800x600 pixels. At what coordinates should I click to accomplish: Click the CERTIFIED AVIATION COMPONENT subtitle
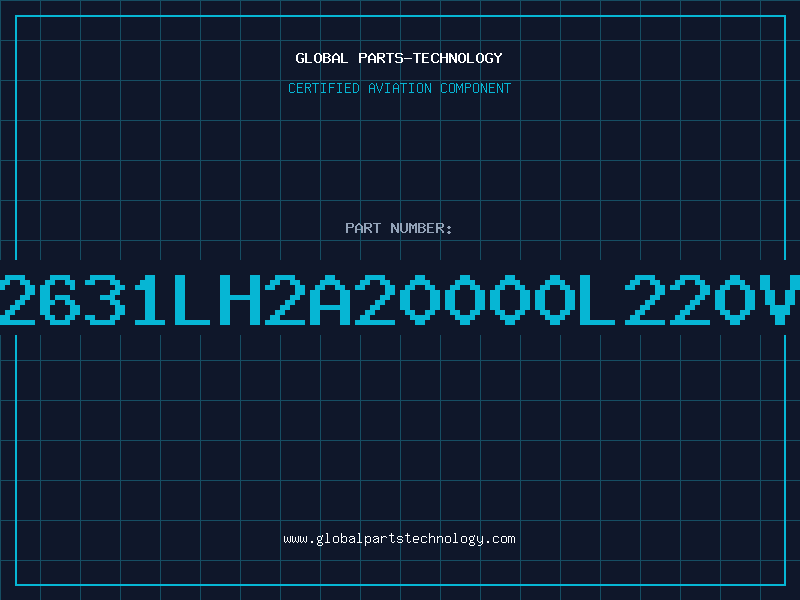tap(399, 88)
